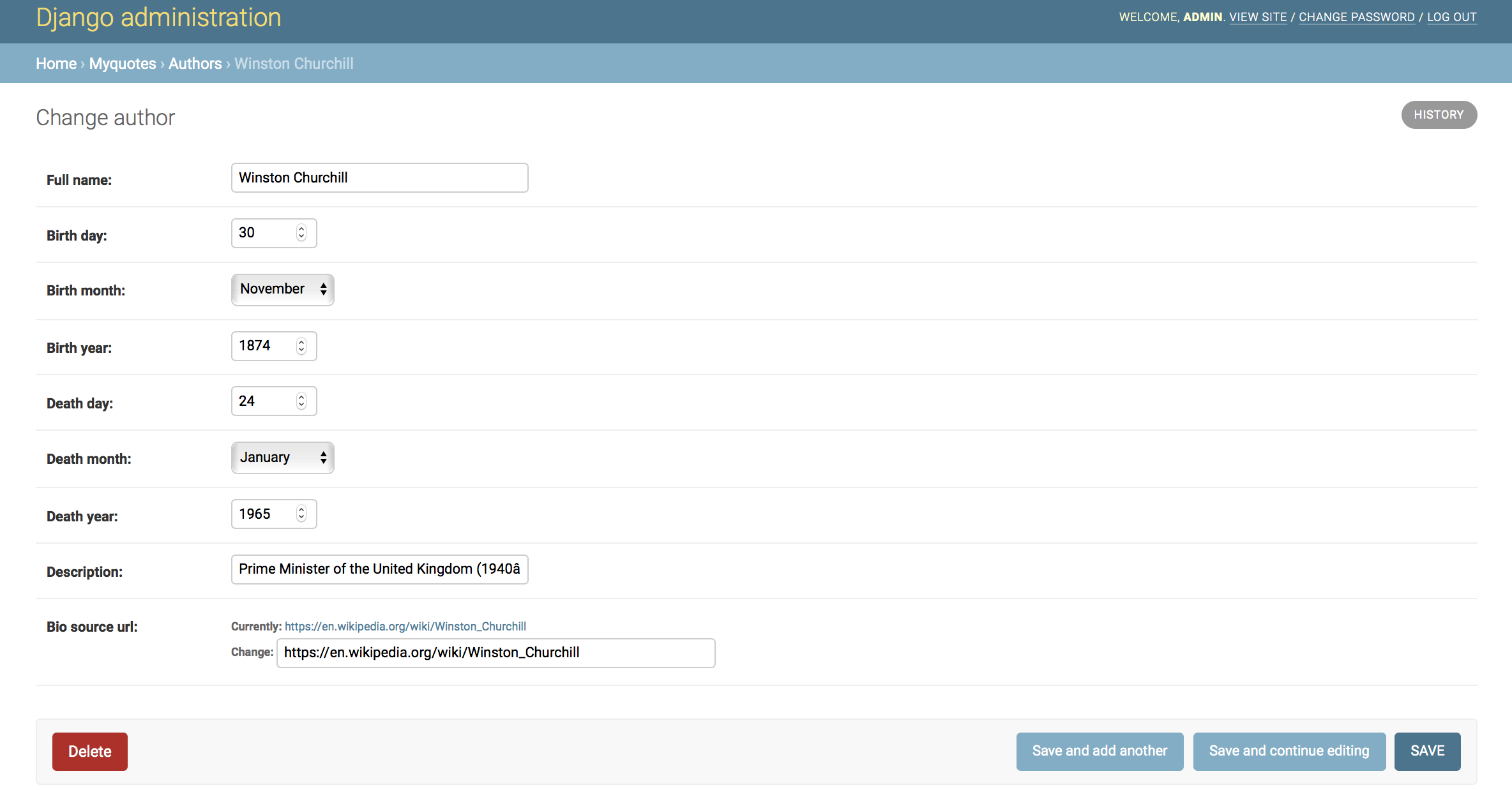
Task: Click the Delete author button
Action: 90,751
